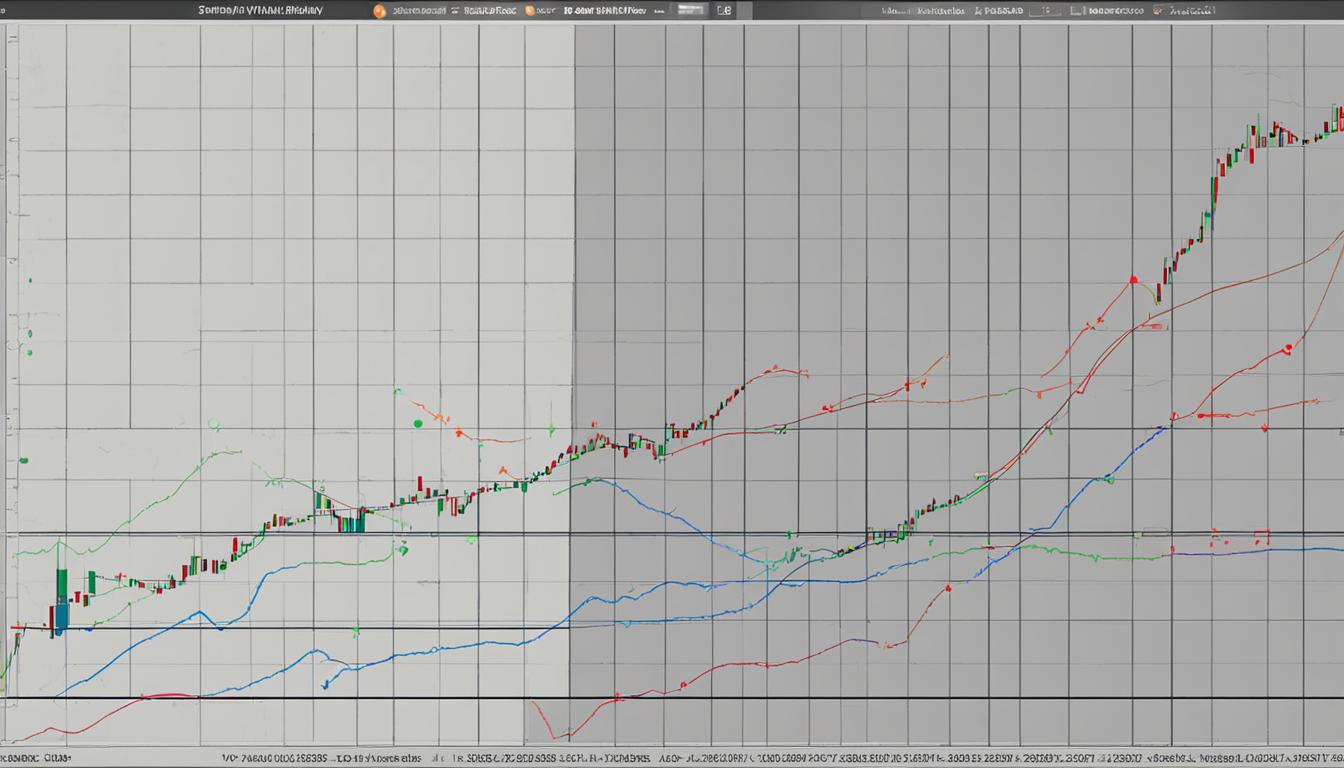Screen dimensions: 1344x768
Task: Toggle the empty checkbox in the right toolbar
Action: pos(1076,11)
